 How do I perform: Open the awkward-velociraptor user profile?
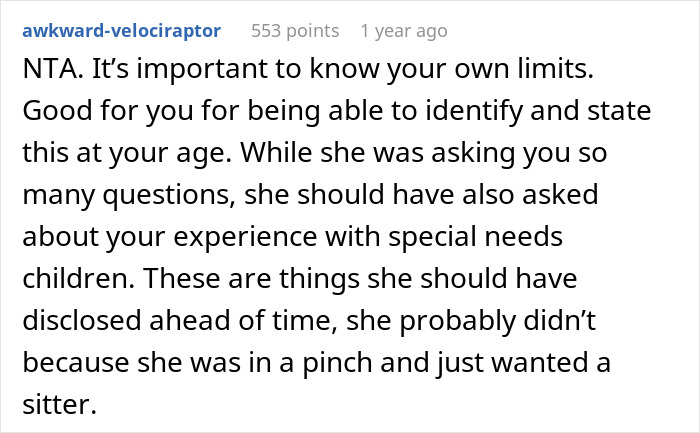tap(124, 31)
